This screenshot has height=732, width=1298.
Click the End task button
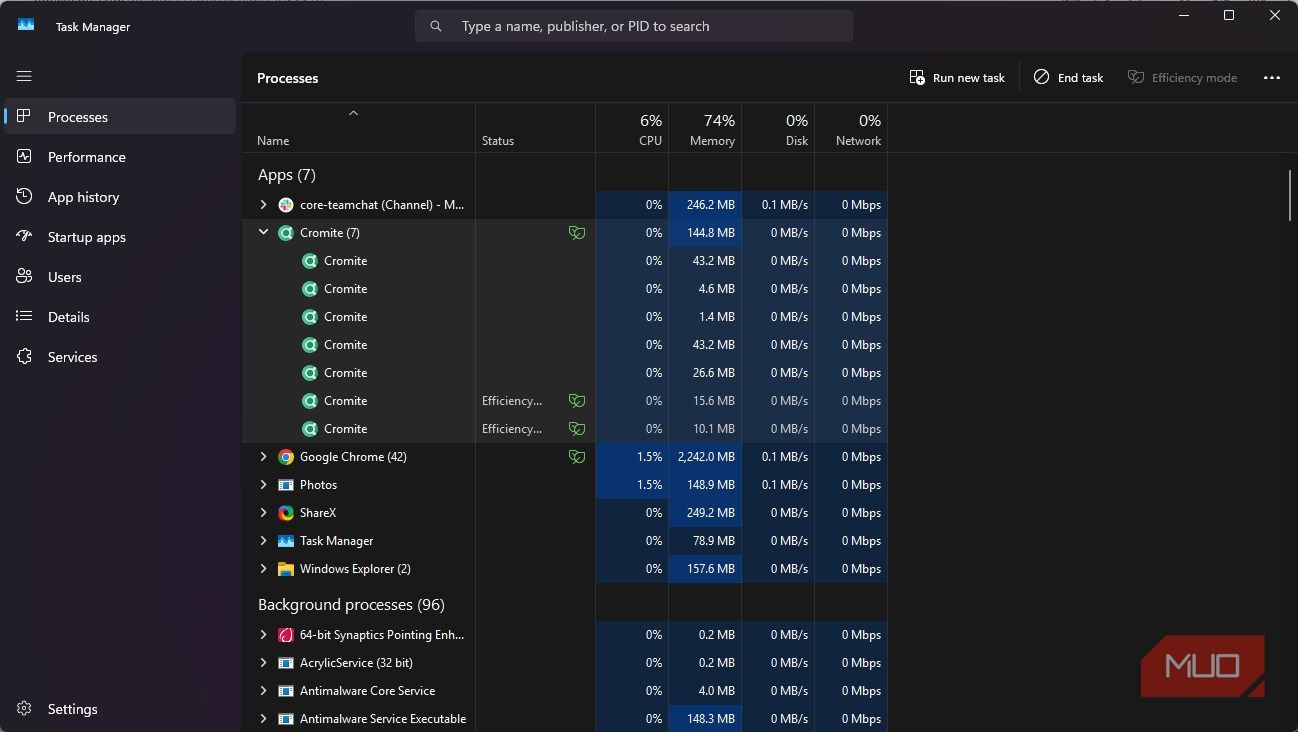click(x=1068, y=78)
